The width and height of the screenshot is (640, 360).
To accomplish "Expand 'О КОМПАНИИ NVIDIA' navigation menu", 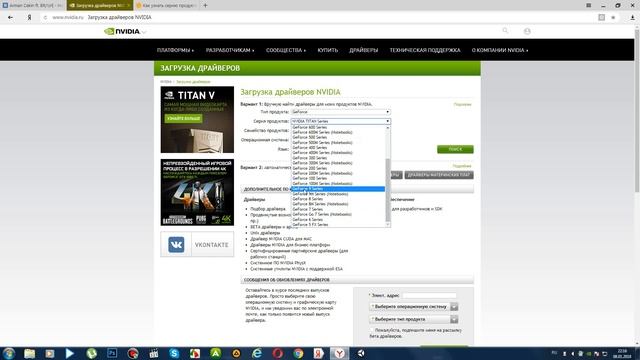I will pyautogui.click(x=500, y=50).
